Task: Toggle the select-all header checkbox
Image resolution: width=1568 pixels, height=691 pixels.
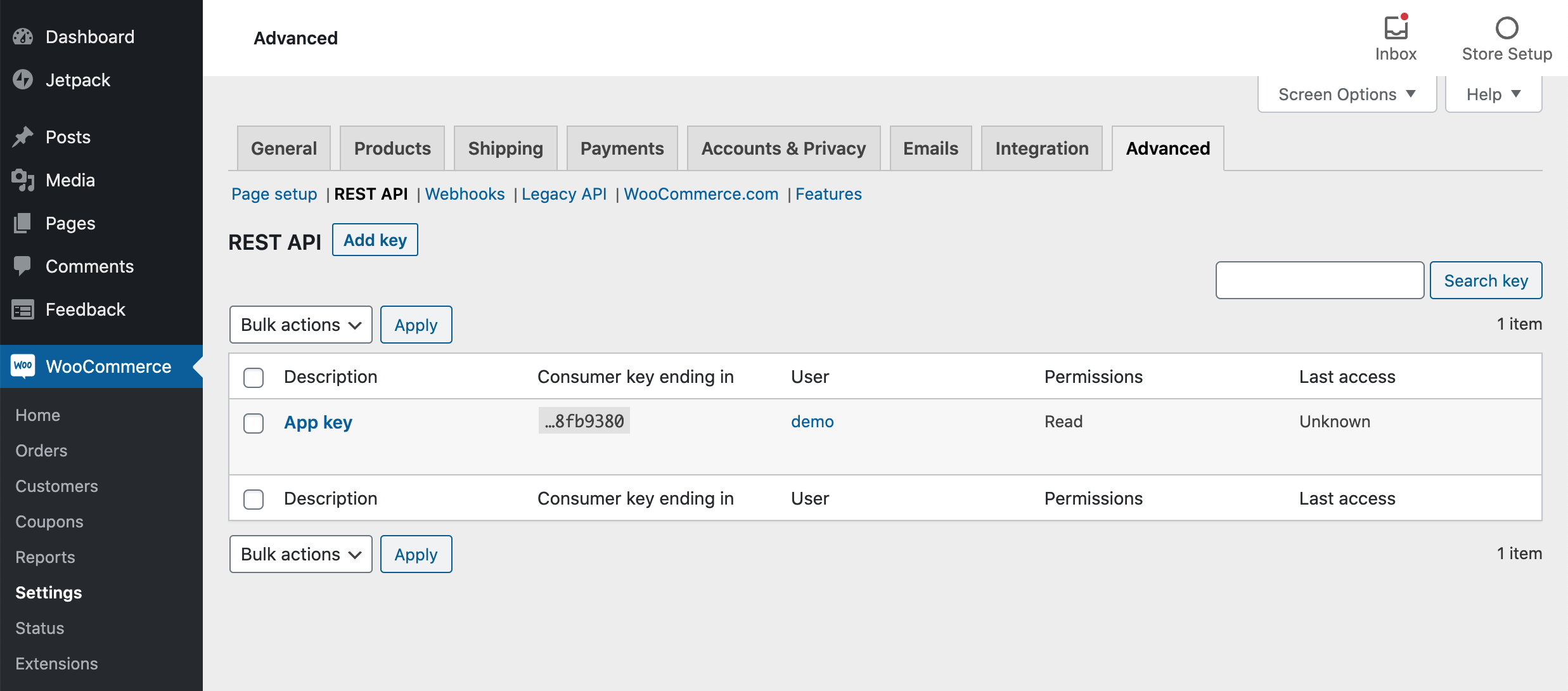Action: point(254,376)
